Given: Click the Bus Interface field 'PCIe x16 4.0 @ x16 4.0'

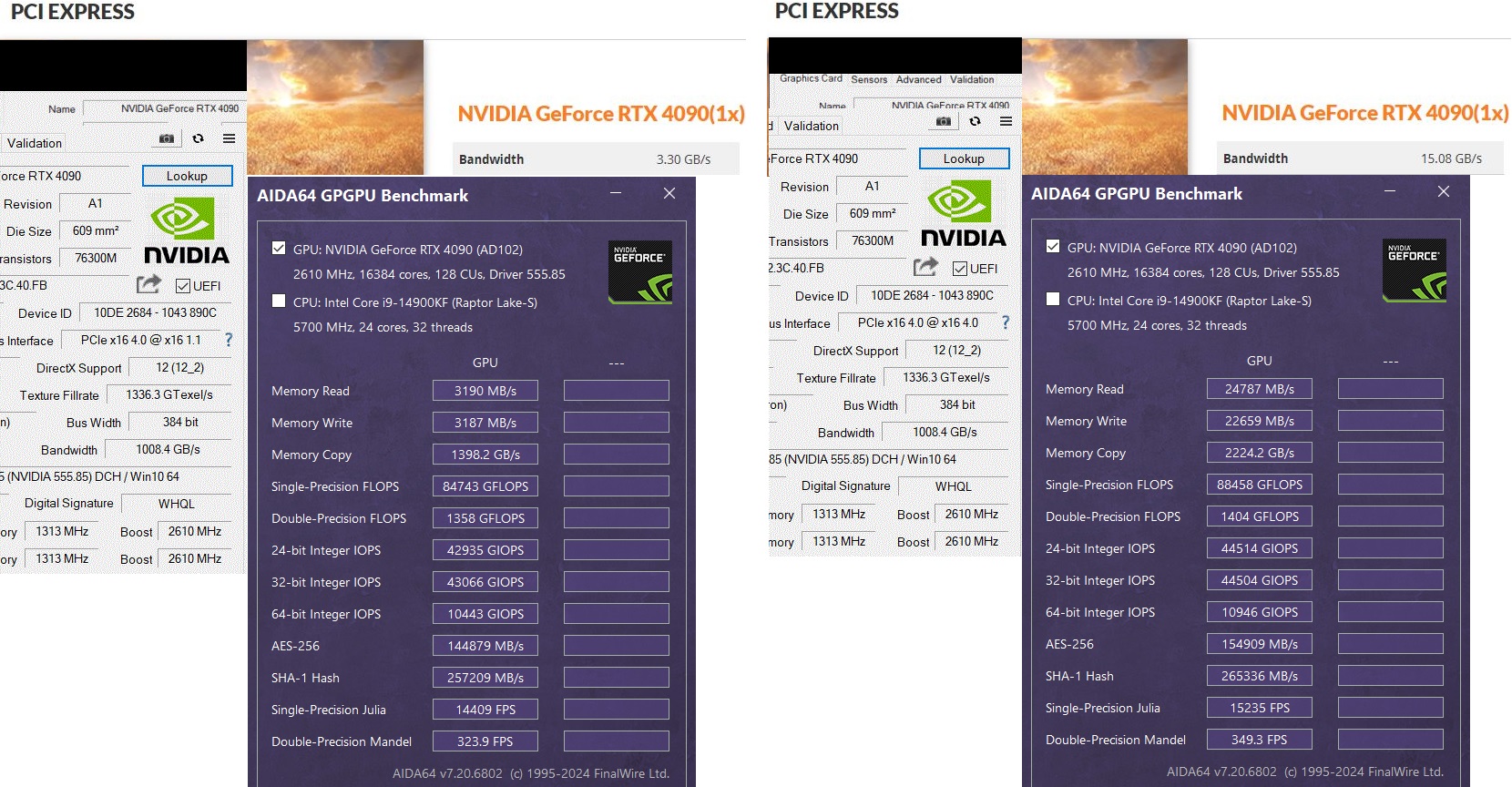Looking at the screenshot, I should (917, 322).
